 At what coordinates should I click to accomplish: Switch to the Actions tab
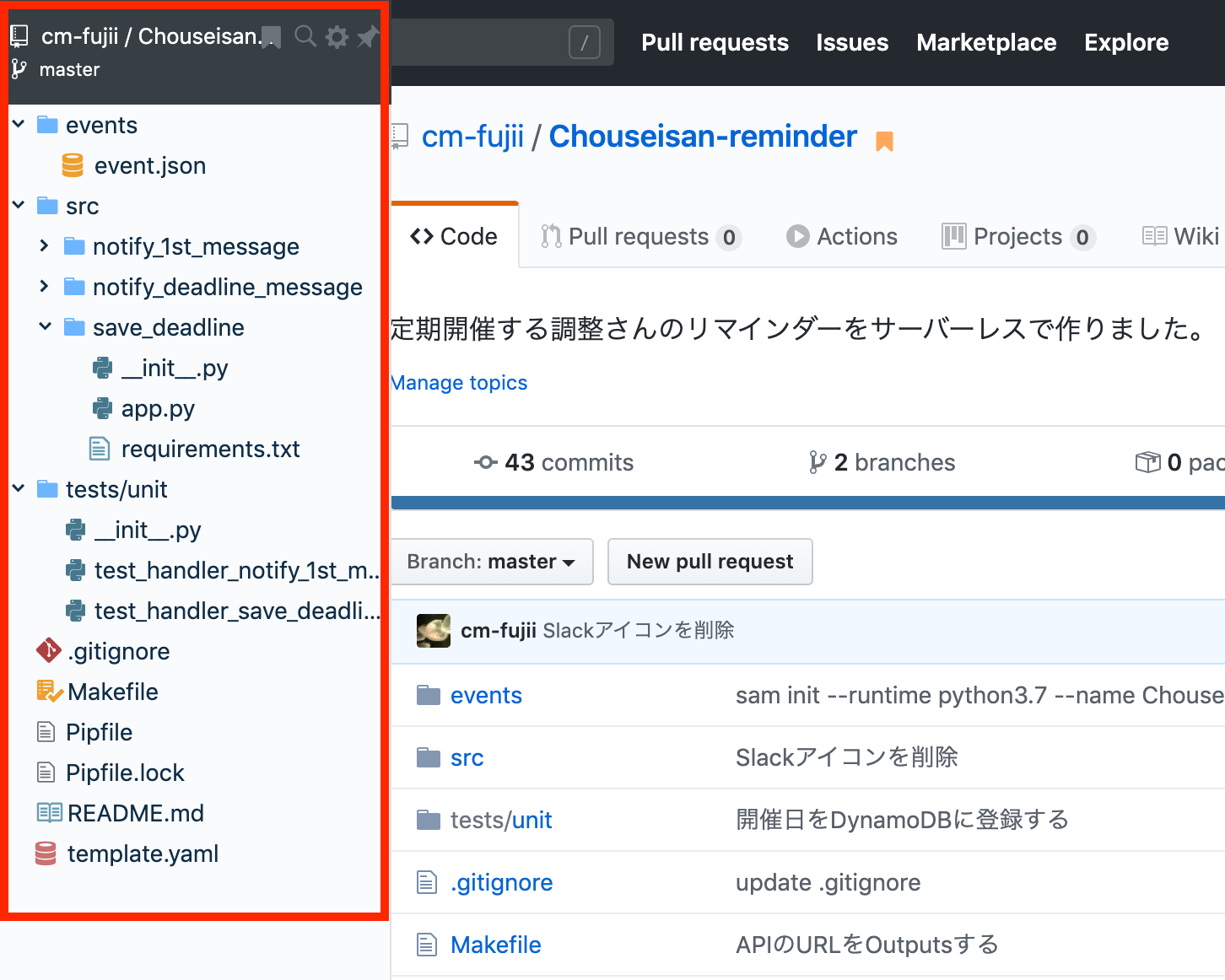(x=841, y=236)
